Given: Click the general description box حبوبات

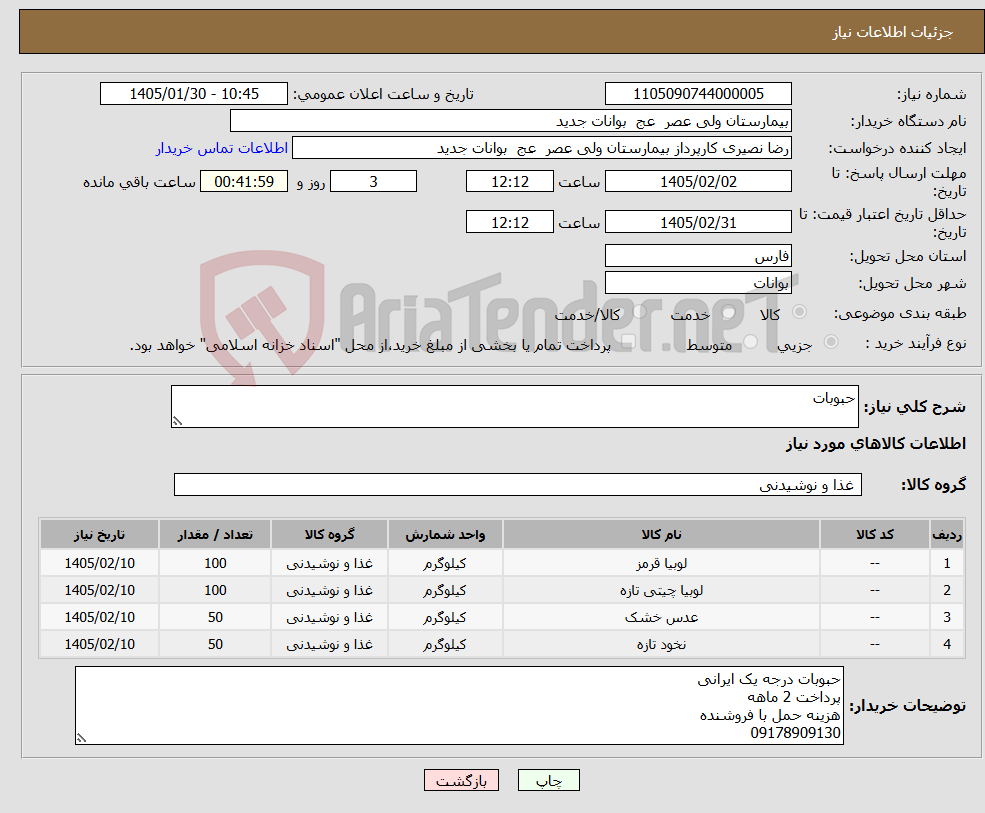Looking at the screenshot, I should pyautogui.click(x=514, y=406).
